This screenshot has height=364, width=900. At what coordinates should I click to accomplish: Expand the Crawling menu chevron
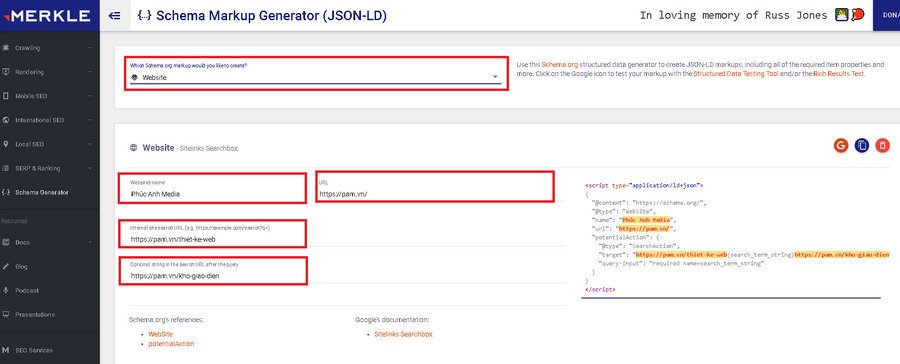[x=90, y=48]
